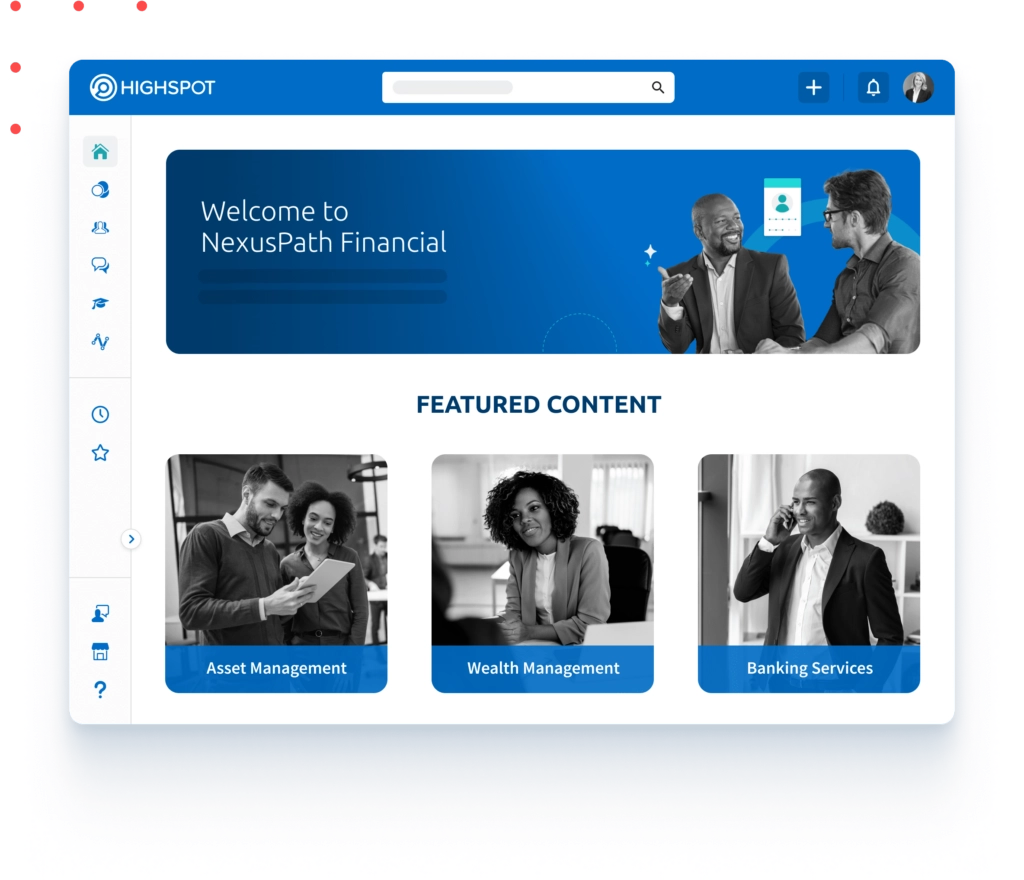
Task: Open the People icon in sidebar
Action: pyautogui.click(x=100, y=228)
